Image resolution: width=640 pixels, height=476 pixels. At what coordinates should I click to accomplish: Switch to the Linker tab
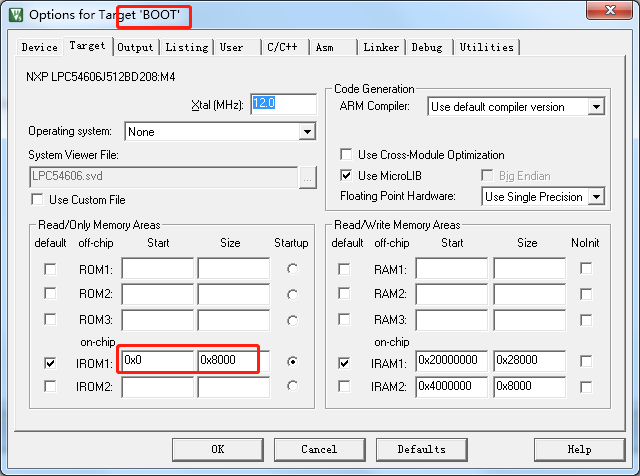[x=381, y=47]
